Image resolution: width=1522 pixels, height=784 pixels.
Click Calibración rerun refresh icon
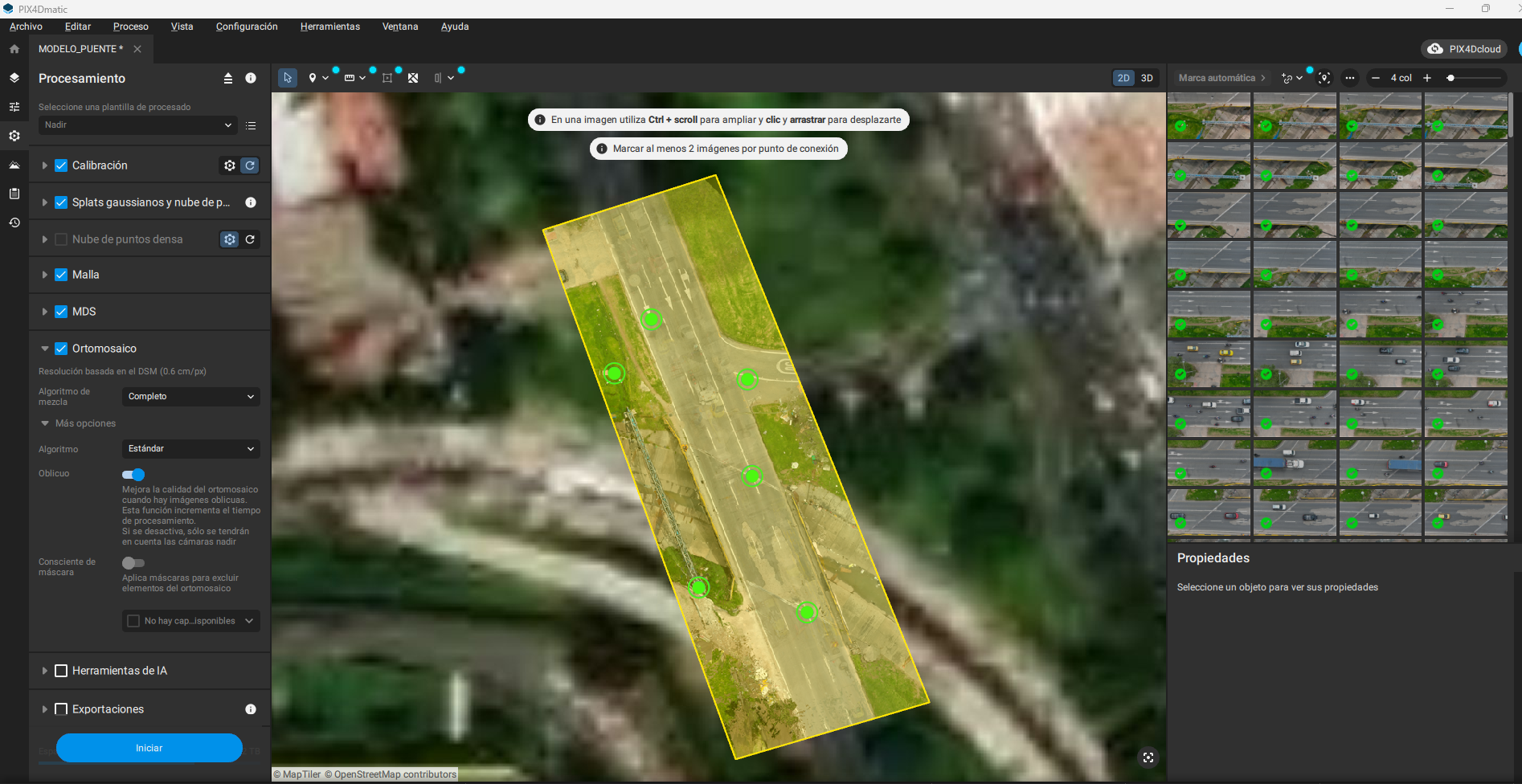pos(250,165)
